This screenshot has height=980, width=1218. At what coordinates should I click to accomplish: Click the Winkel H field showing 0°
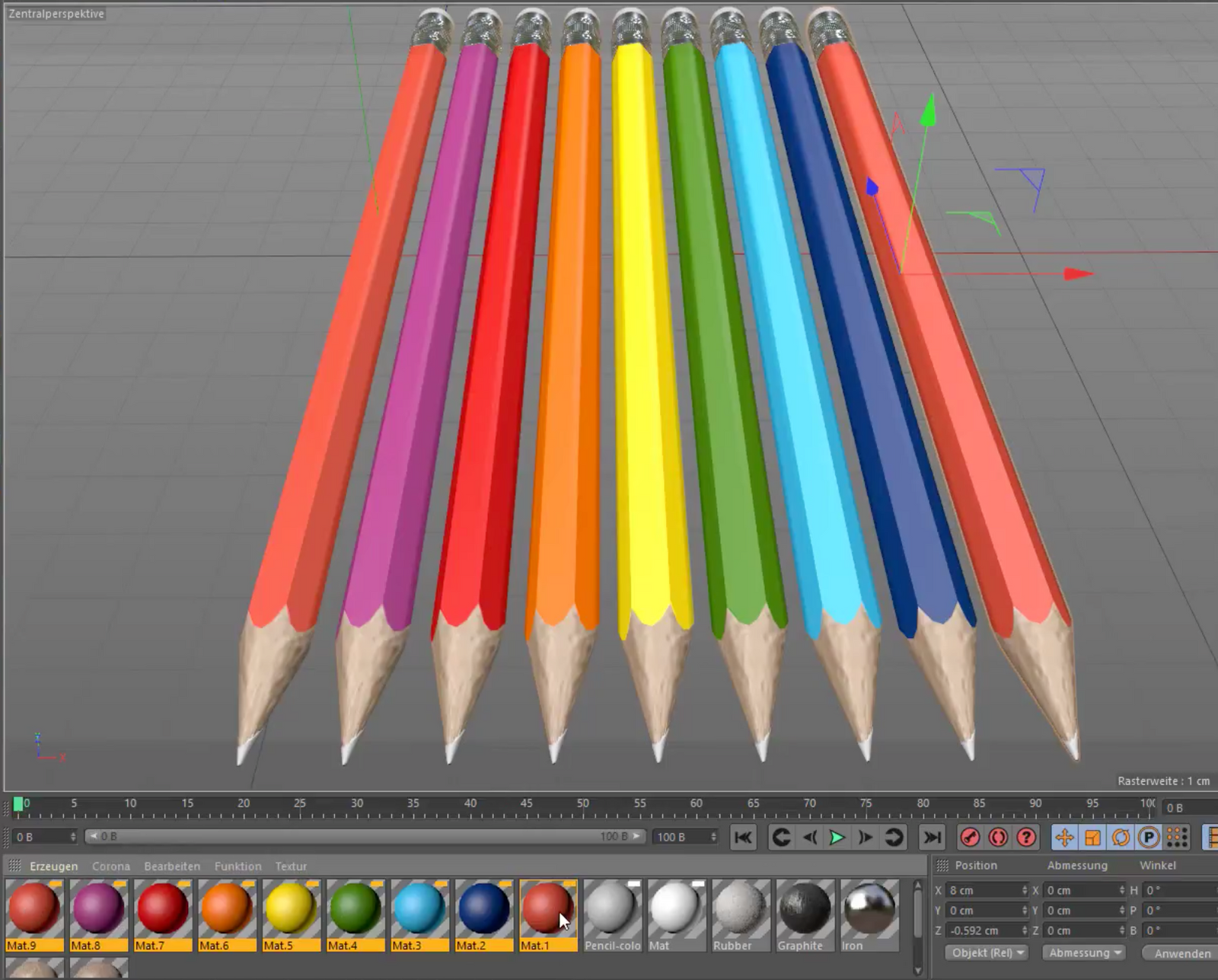click(1180, 890)
